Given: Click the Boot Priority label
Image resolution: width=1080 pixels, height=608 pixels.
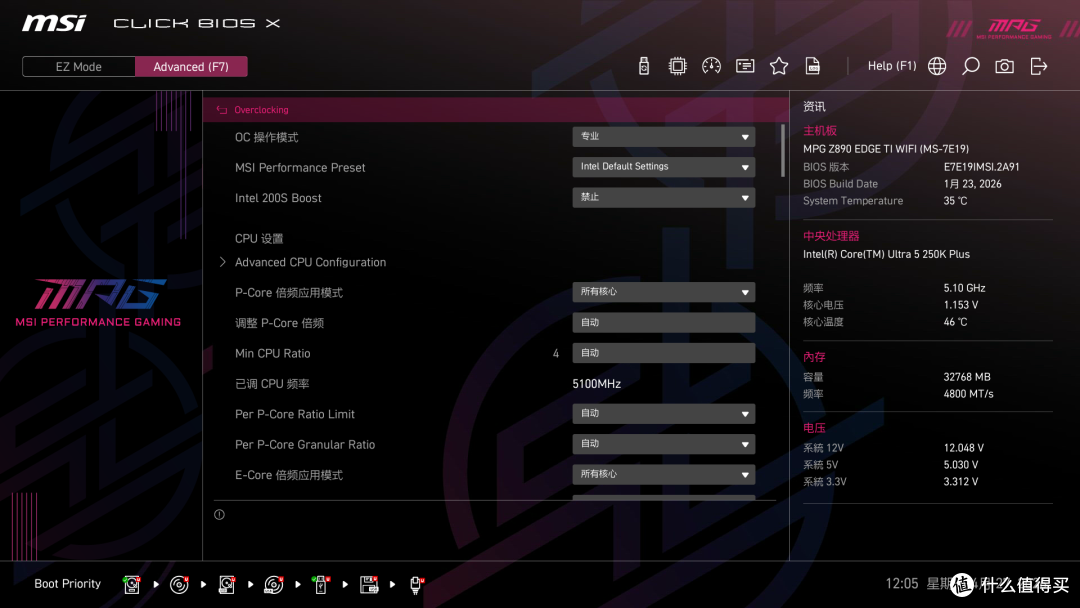Looking at the screenshot, I should coord(68,583).
